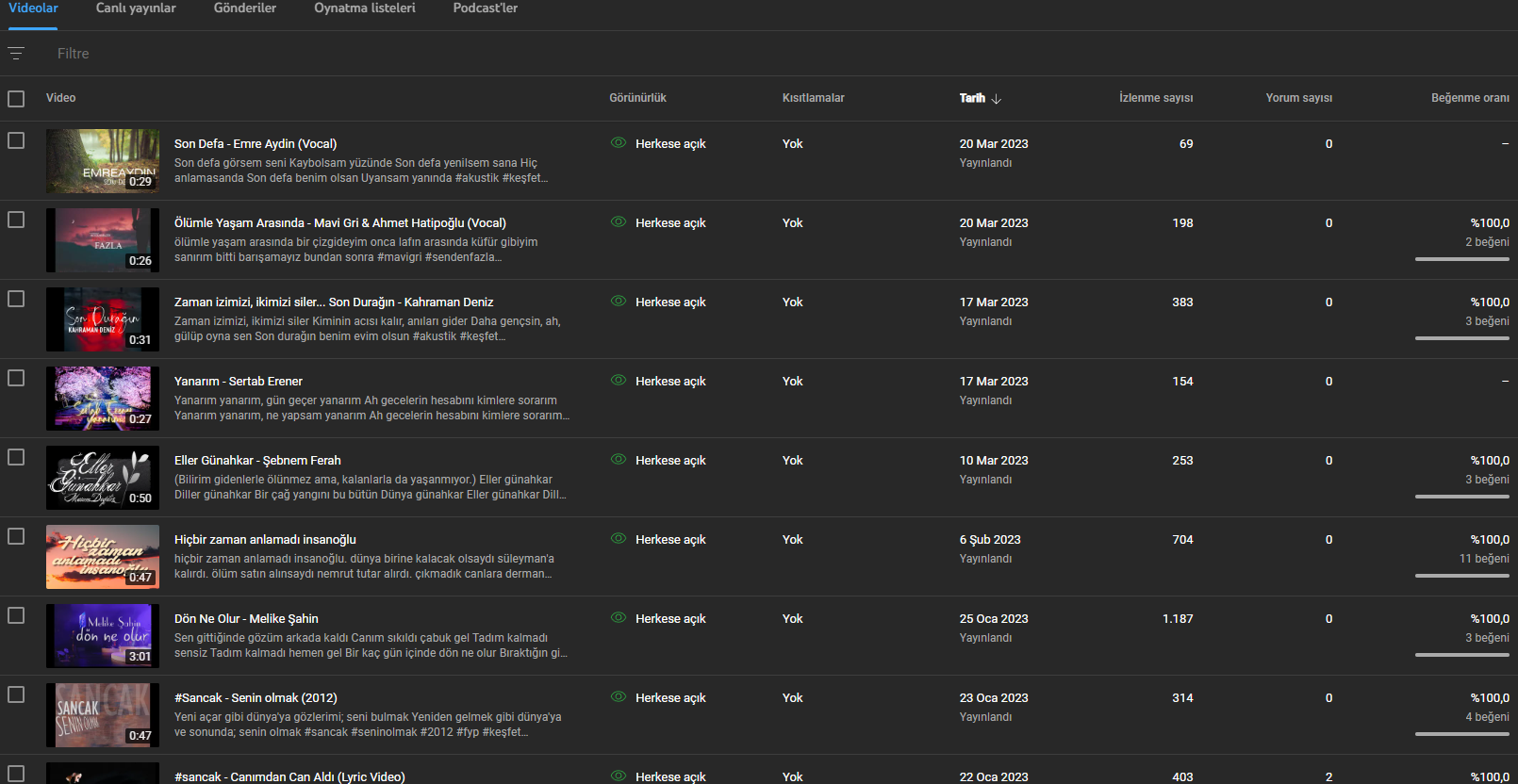1518x784 pixels.
Task: Tick the Yanarım - Sertab Erener checkbox
Action: tap(16, 378)
